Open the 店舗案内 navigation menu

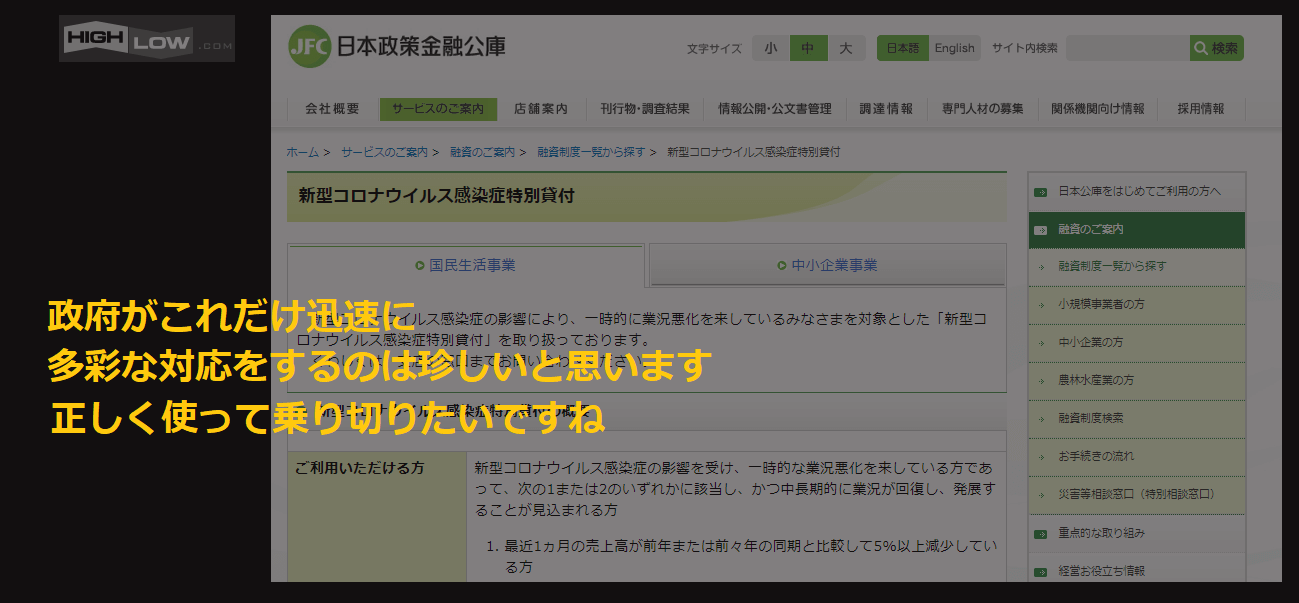tap(540, 109)
